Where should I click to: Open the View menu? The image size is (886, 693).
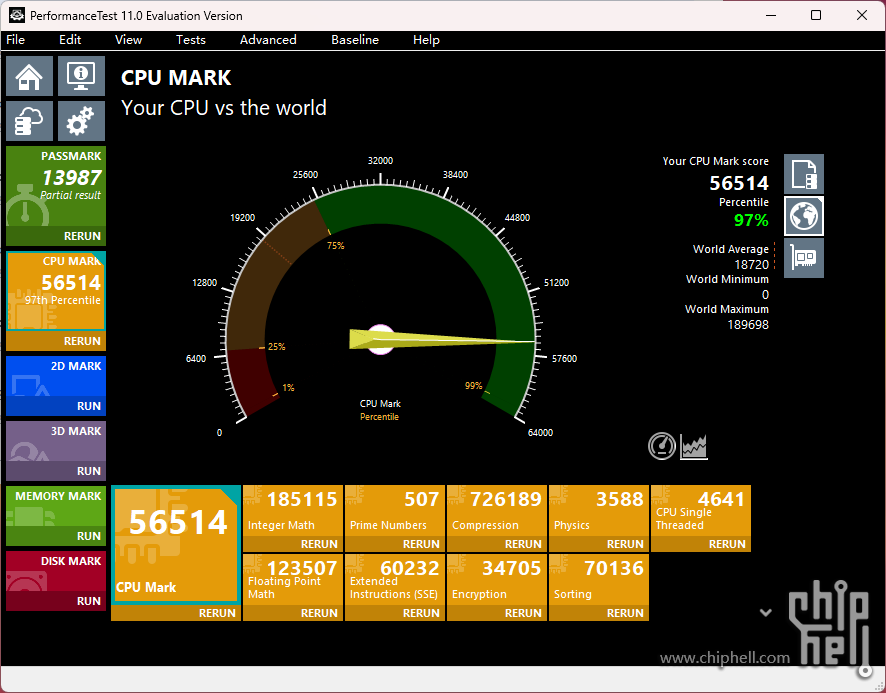pos(128,40)
